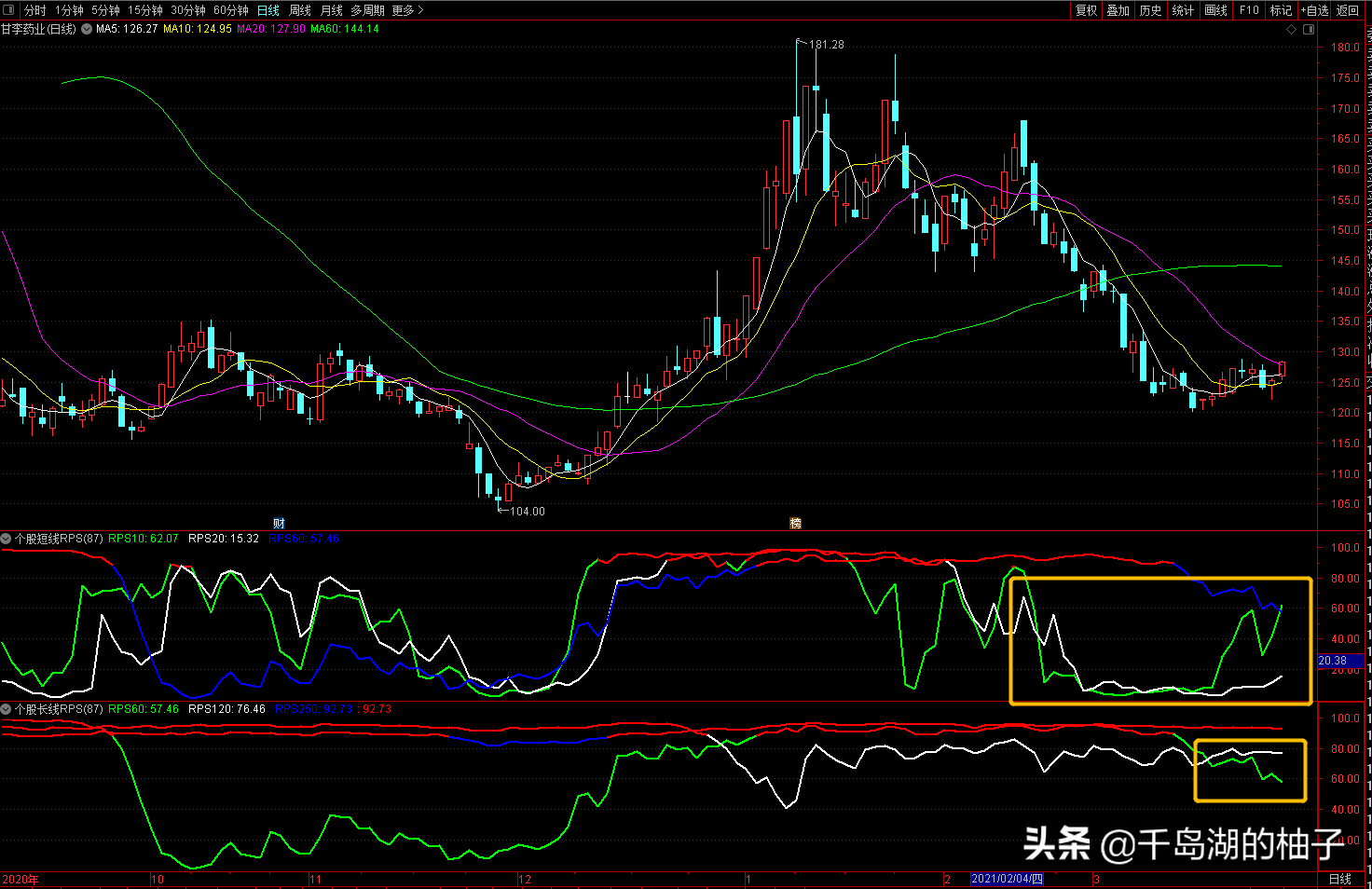
Task: Click RPS60: 57.46 in long-term panel
Action: click(144, 709)
